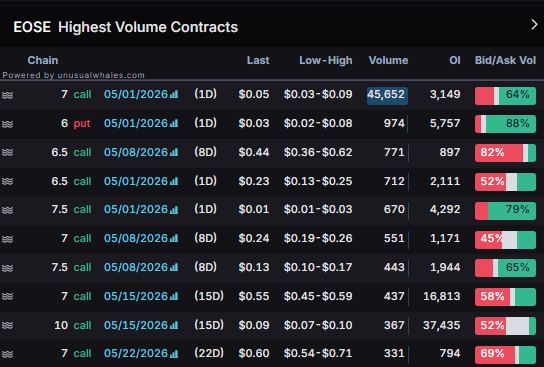This screenshot has height=367, width=544.
Task: Open the 05/01/2026 link on 6.5 call row
Action: 136,181
